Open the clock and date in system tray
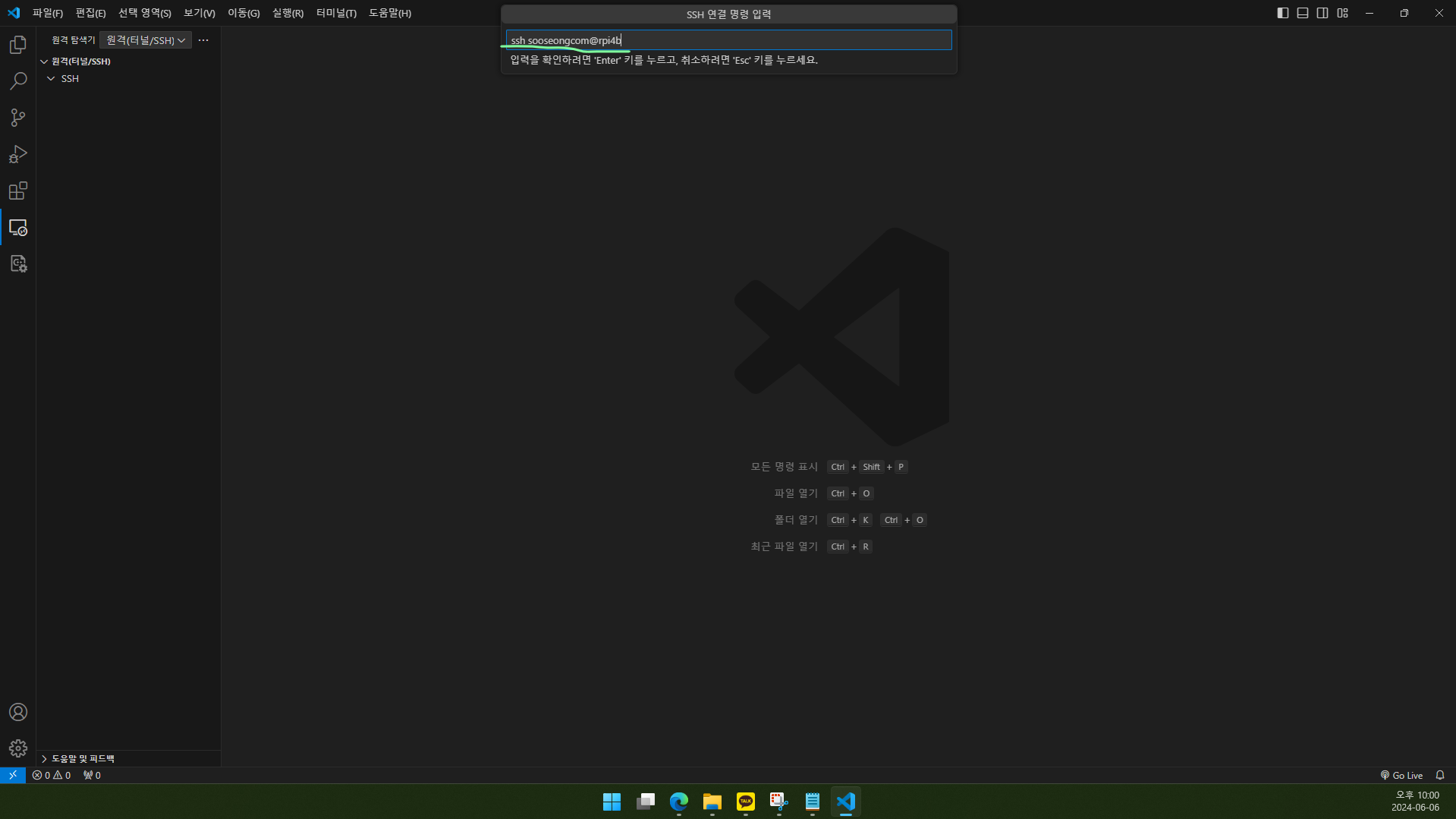 click(x=1416, y=802)
